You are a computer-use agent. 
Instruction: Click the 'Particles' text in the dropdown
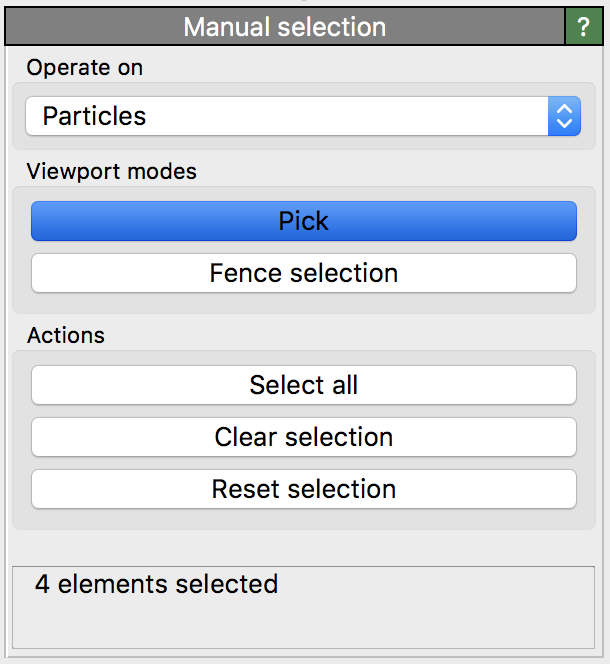click(x=94, y=116)
